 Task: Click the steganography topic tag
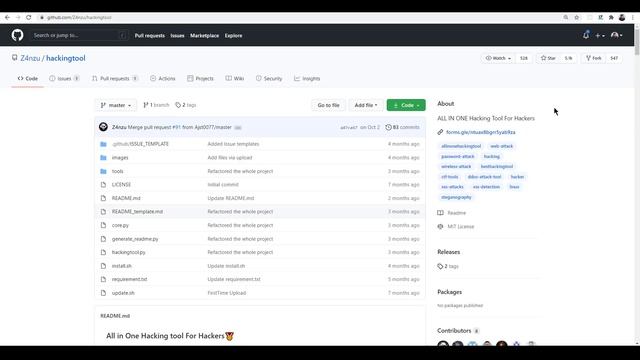456,197
